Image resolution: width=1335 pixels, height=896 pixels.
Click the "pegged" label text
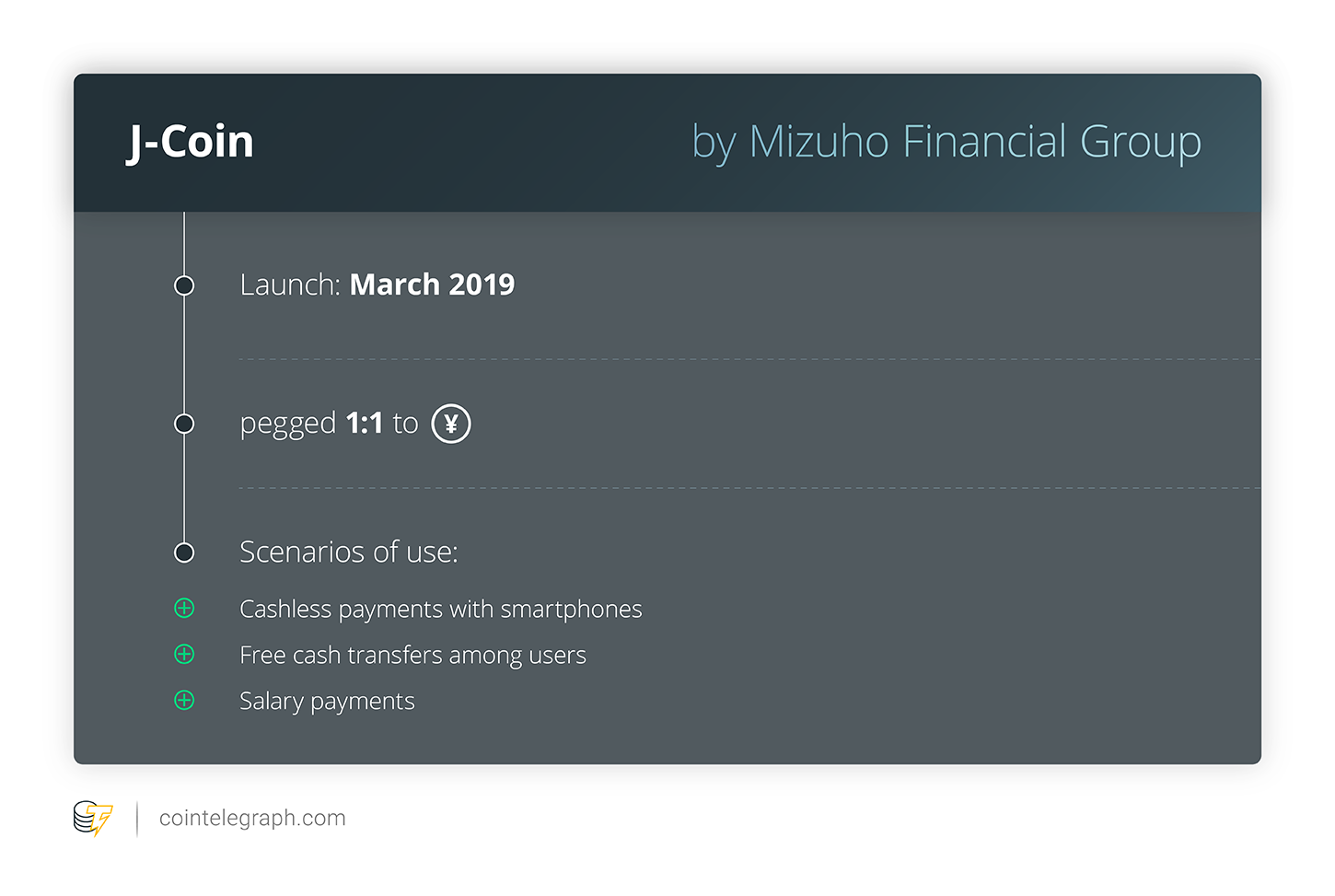coord(287,425)
